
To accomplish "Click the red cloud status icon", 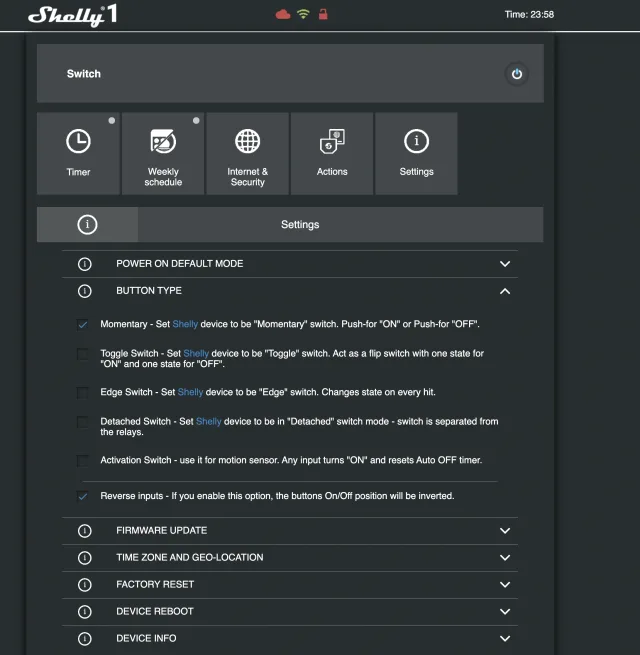I will pyautogui.click(x=283, y=15).
